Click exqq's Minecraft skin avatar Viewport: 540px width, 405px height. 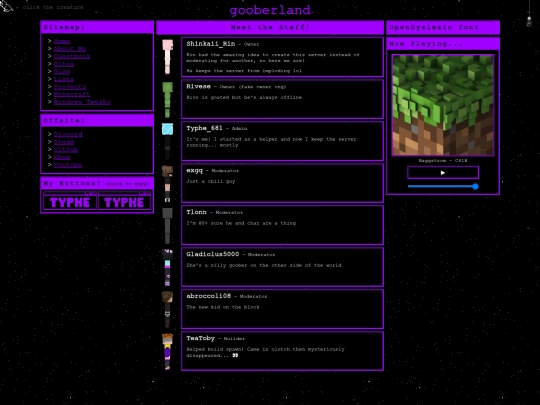(x=167, y=184)
